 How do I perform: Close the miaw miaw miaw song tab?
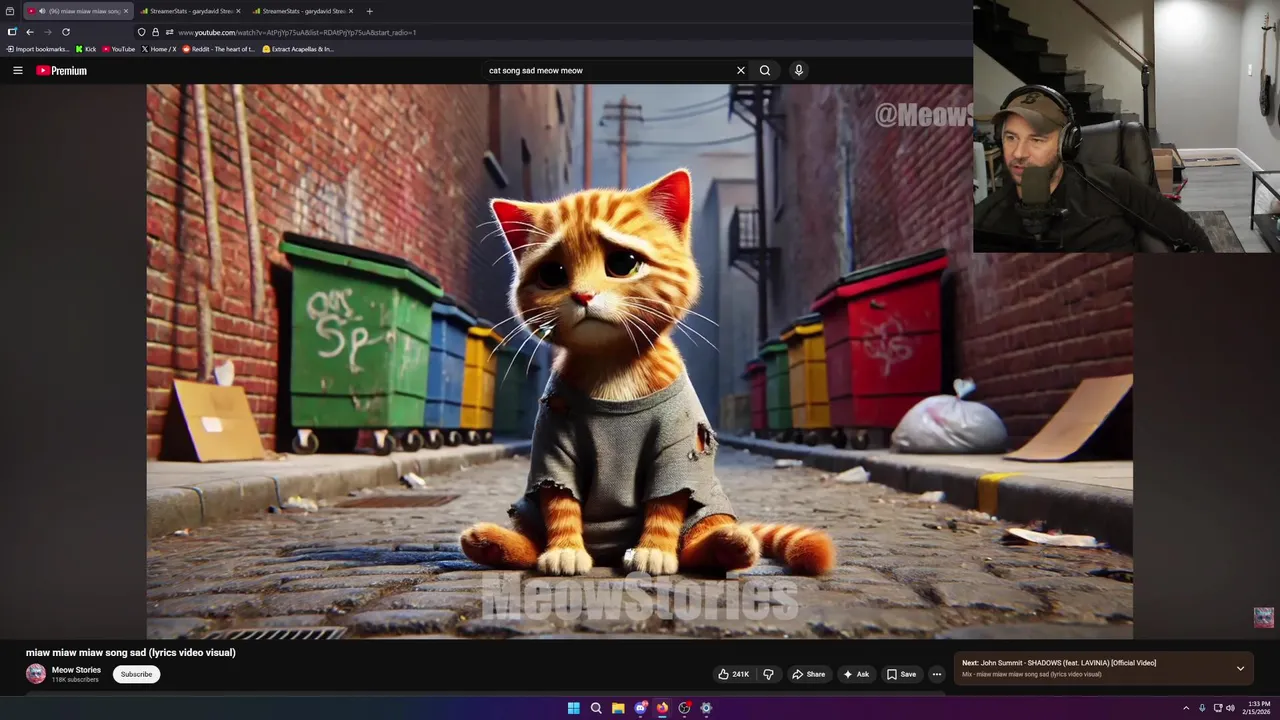click(126, 11)
